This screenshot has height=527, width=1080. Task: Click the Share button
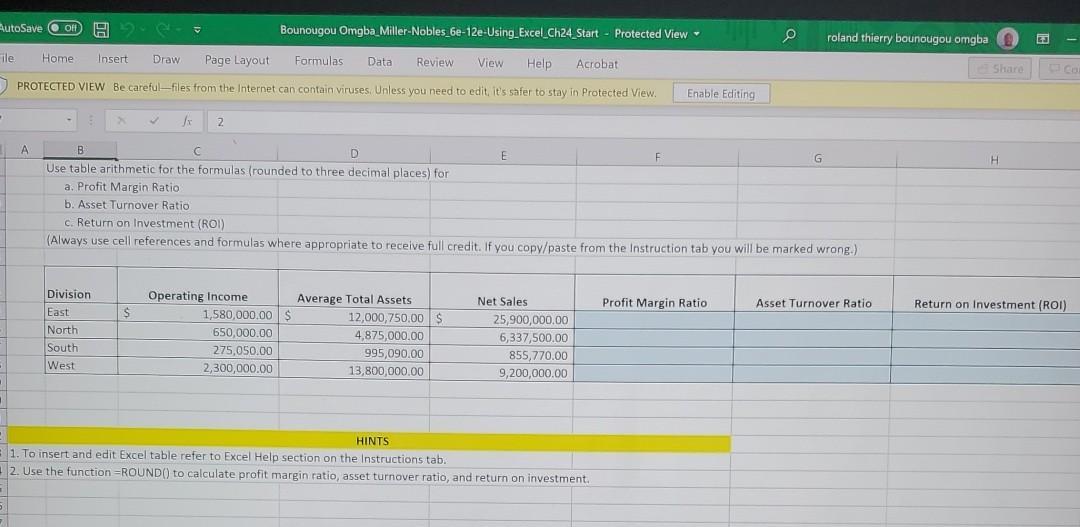[1002, 69]
